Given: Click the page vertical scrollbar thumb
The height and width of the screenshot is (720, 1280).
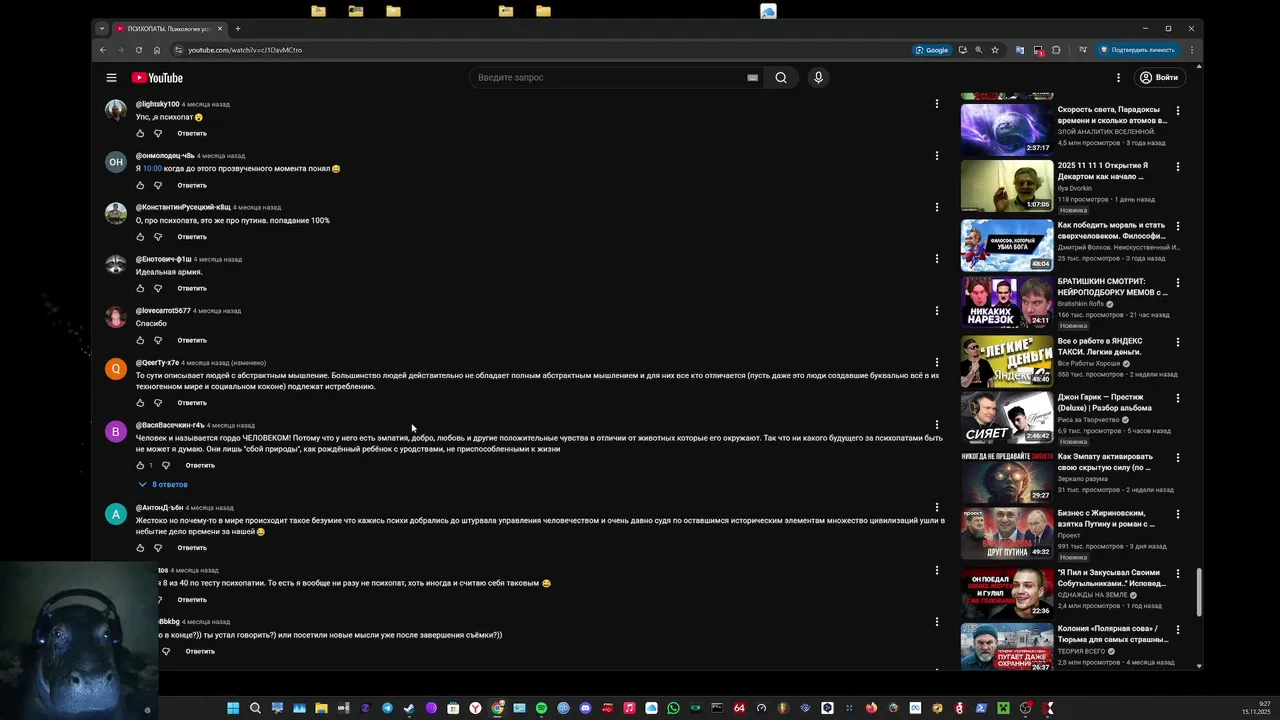Looking at the screenshot, I should coord(1199,592).
